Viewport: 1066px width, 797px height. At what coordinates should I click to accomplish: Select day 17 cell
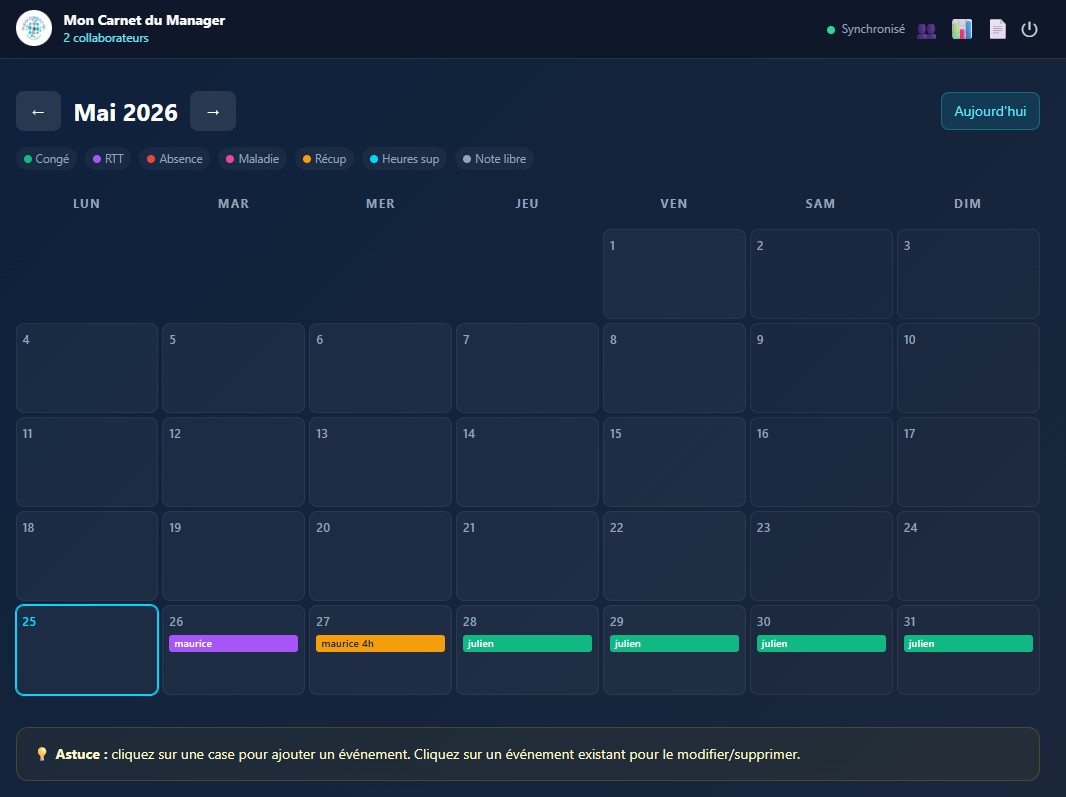pos(968,462)
